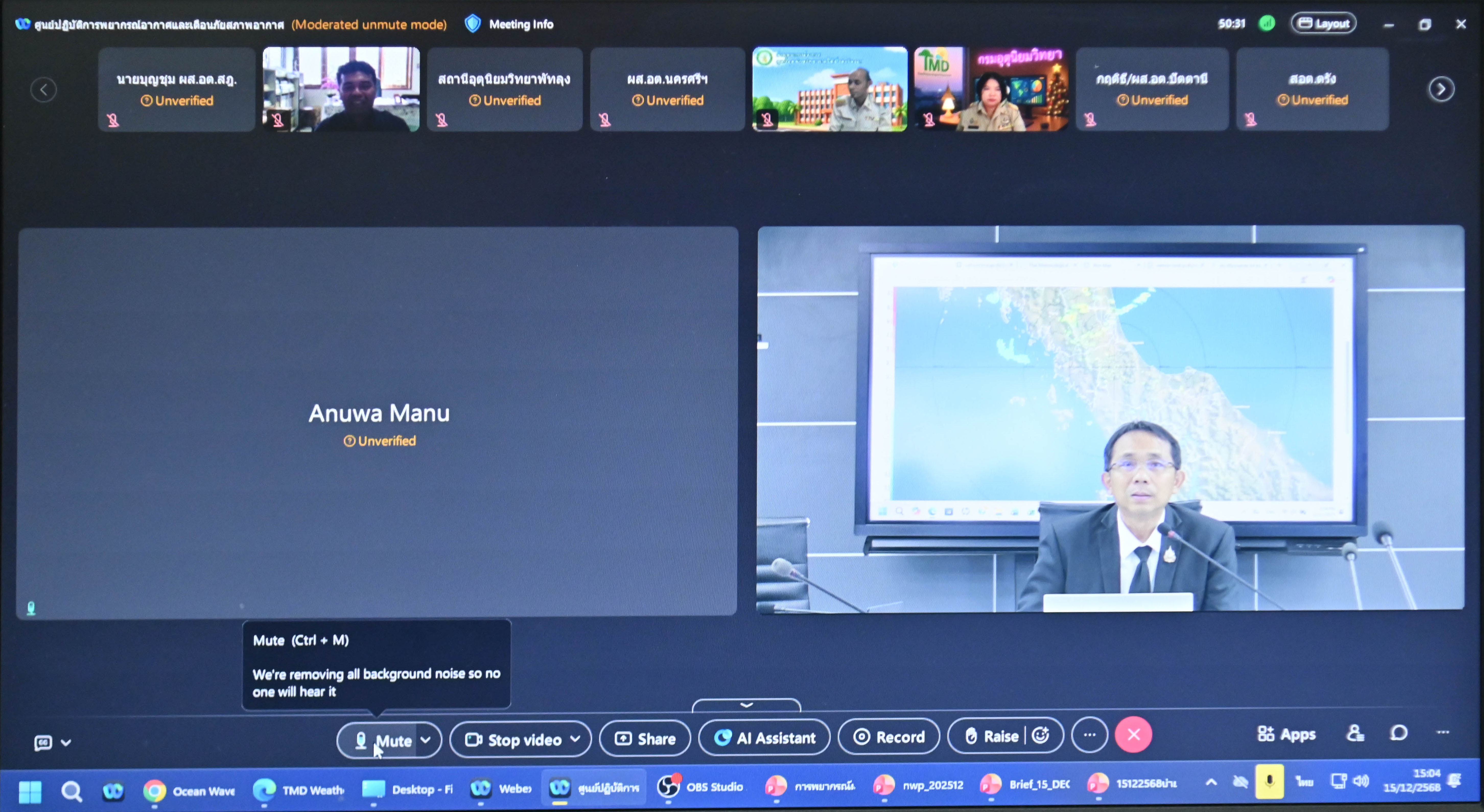
Task: Click the Meeting Info shield icon
Action: coord(472,23)
